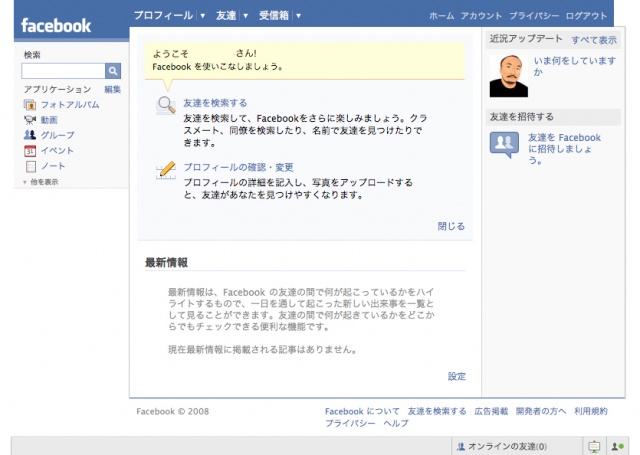Image resolution: width=640 pixels, height=455 pixels.
Task: Open オンラインの友達(0) chat tab
Action: point(502,446)
